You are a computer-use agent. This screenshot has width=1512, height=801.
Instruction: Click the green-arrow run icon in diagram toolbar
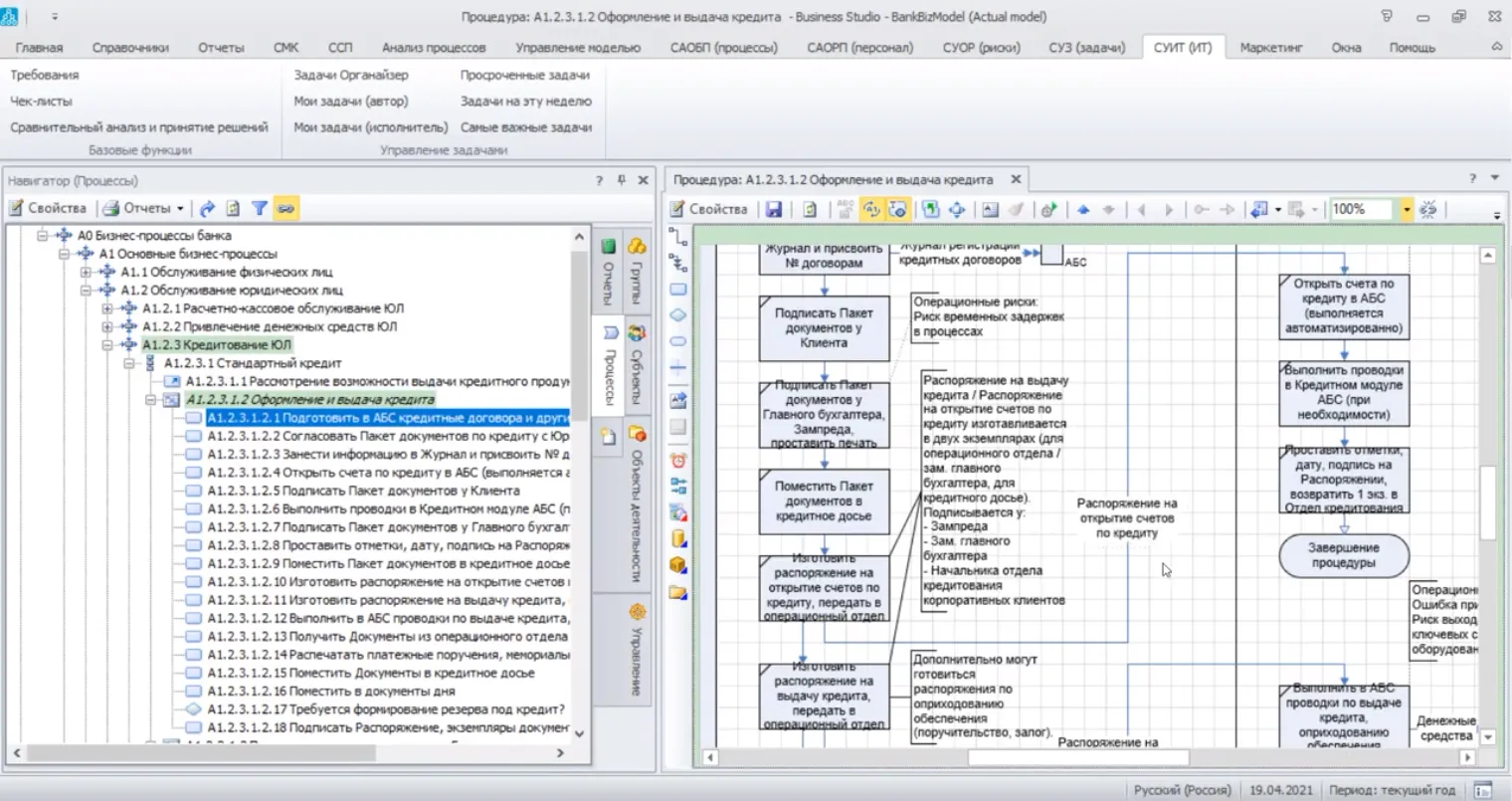(1048, 209)
